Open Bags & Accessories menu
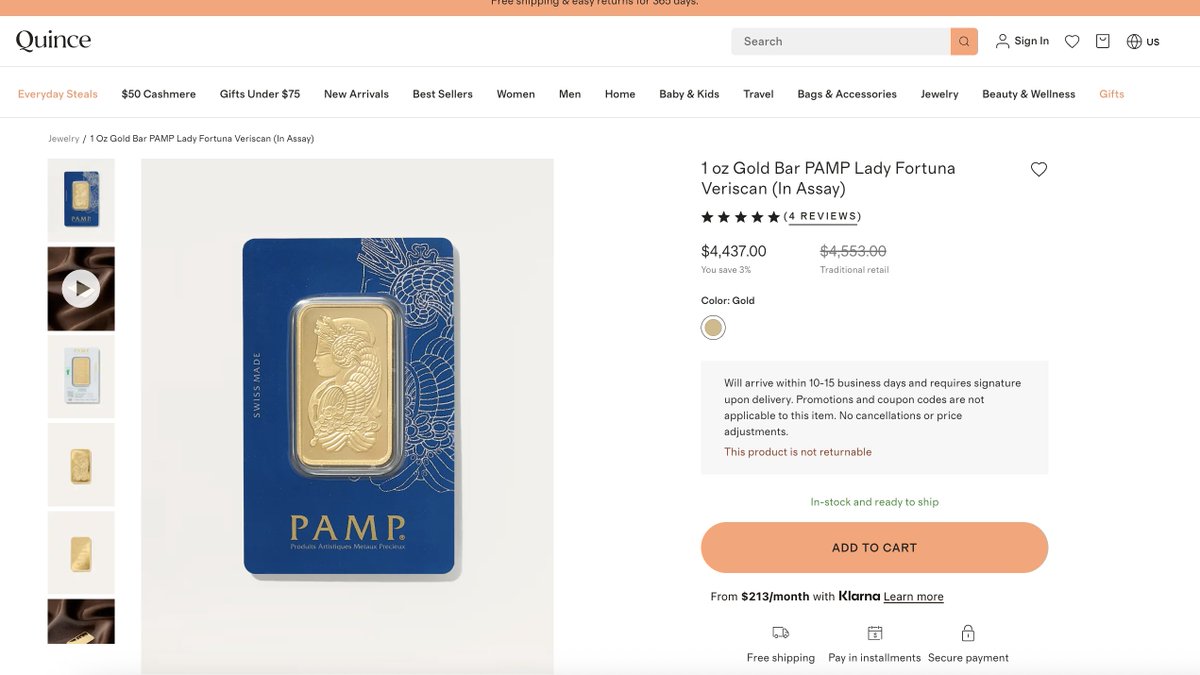Image resolution: width=1200 pixels, height=675 pixels. point(847,94)
